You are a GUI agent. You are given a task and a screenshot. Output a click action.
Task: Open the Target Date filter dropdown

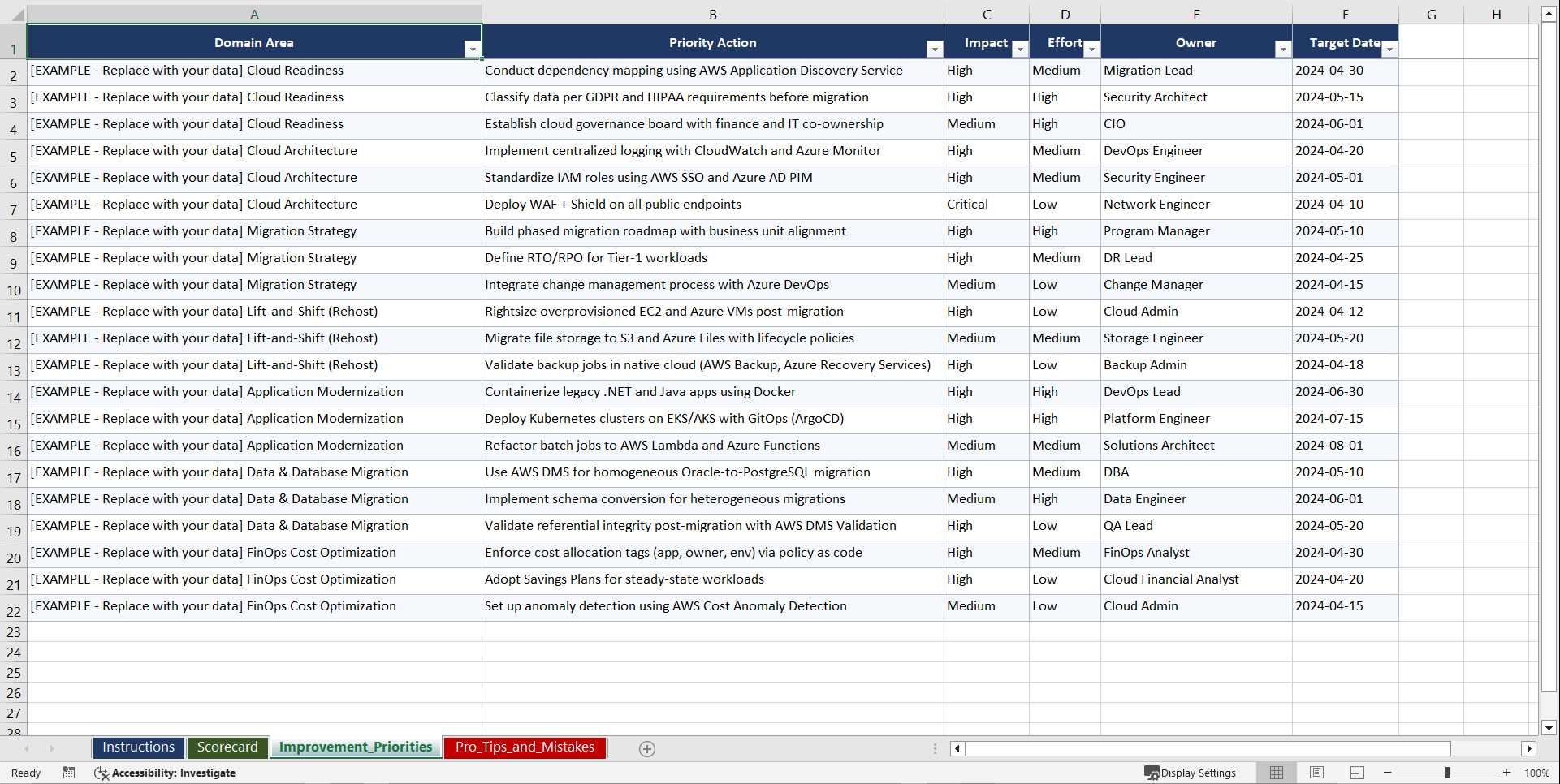(x=1389, y=49)
